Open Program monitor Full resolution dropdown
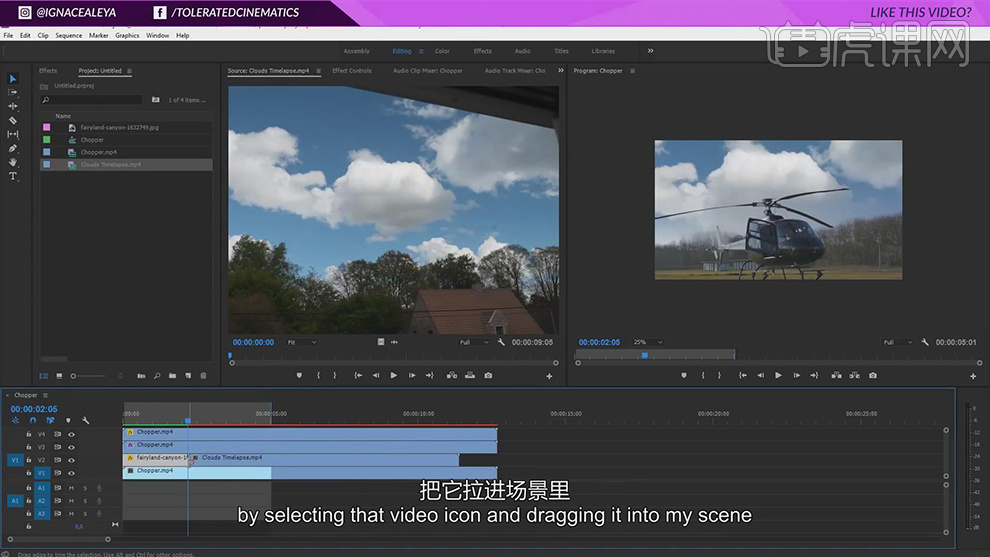This screenshot has width=990, height=557. [896, 342]
